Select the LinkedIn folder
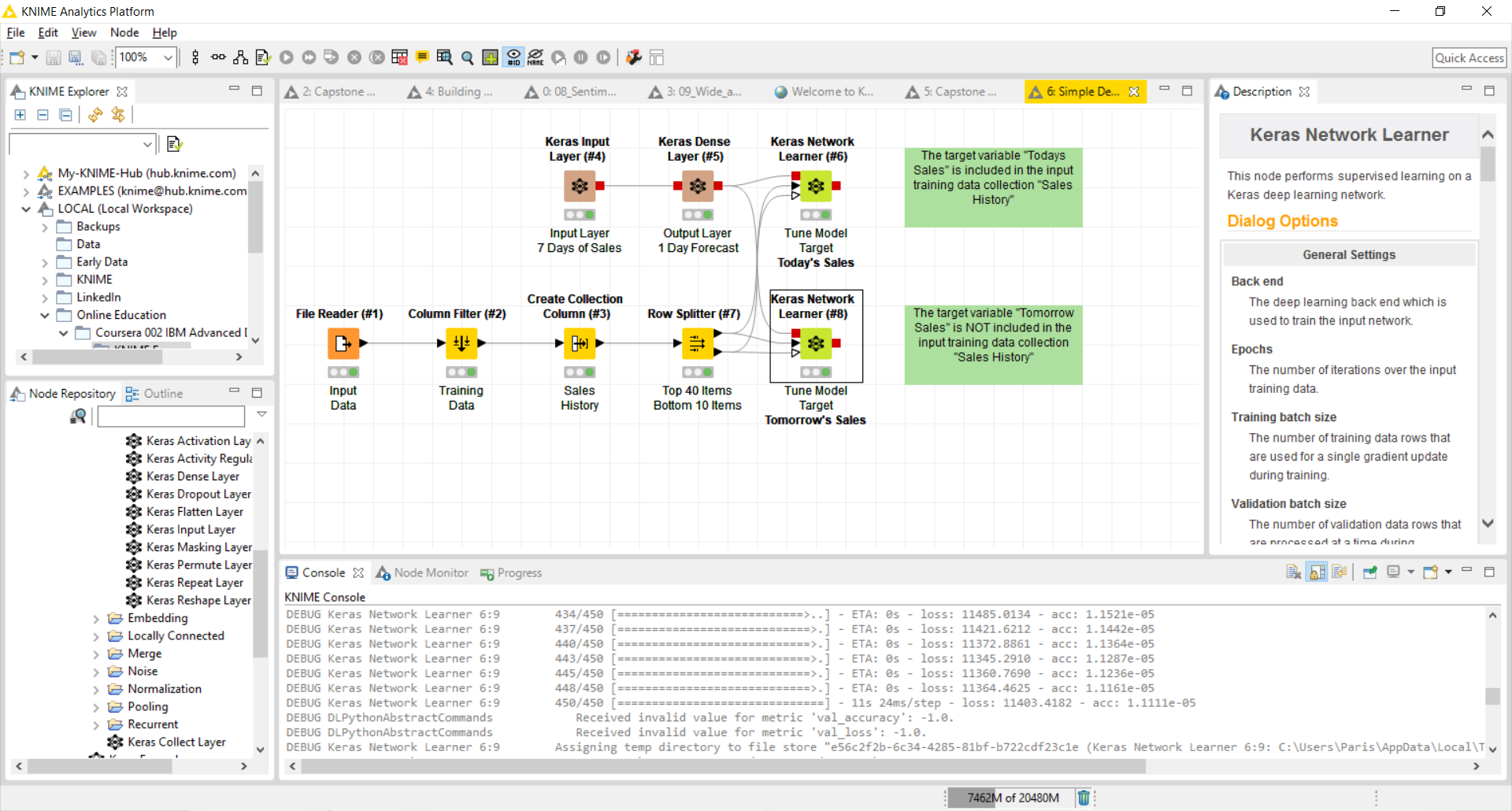The width and height of the screenshot is (1512, 811). (98, 297)
